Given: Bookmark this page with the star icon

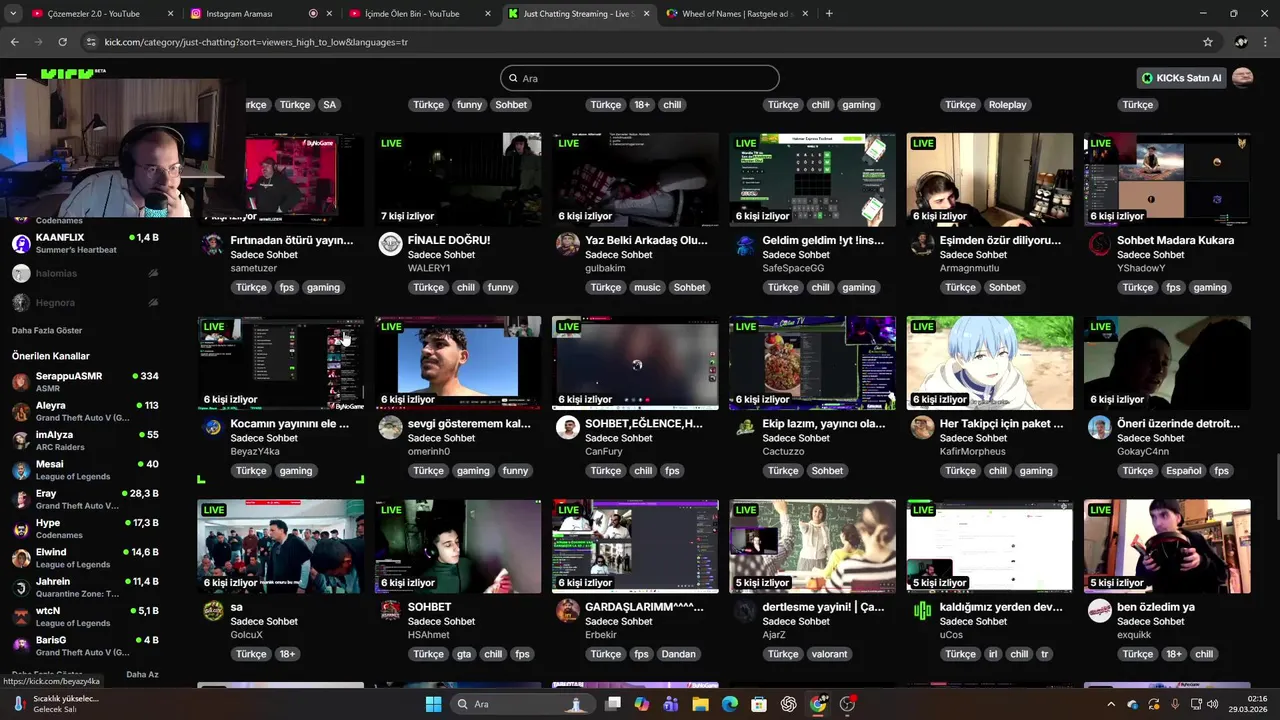Looking at the screenshot, I should [1208, 42].
